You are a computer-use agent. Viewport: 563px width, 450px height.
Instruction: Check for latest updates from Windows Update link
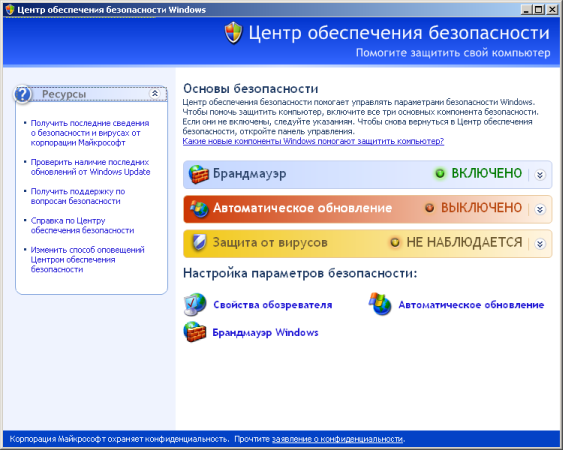[90, 167]
